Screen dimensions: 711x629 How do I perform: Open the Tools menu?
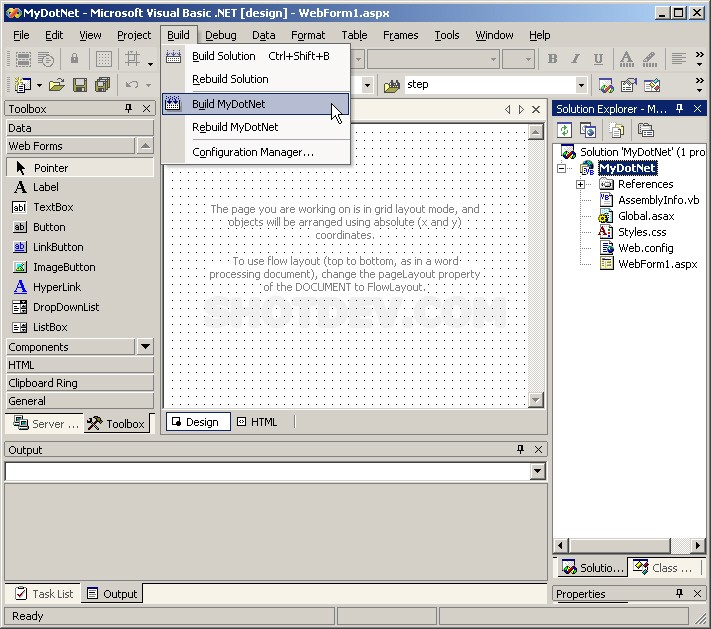(x=447, y=35)
